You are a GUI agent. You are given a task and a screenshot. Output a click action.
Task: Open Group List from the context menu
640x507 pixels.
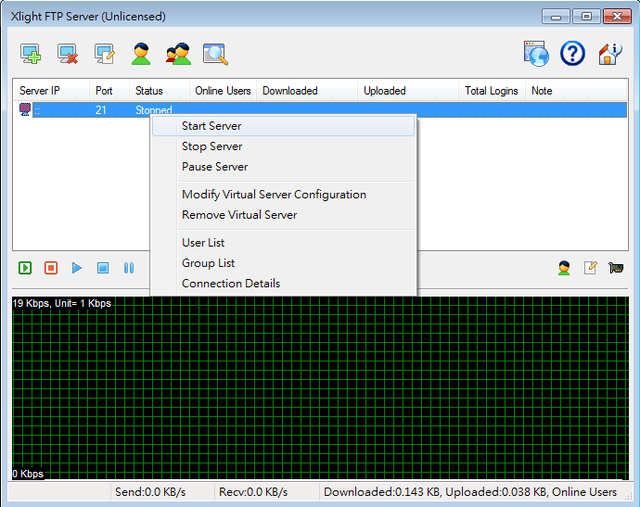(x=283, y=263)
